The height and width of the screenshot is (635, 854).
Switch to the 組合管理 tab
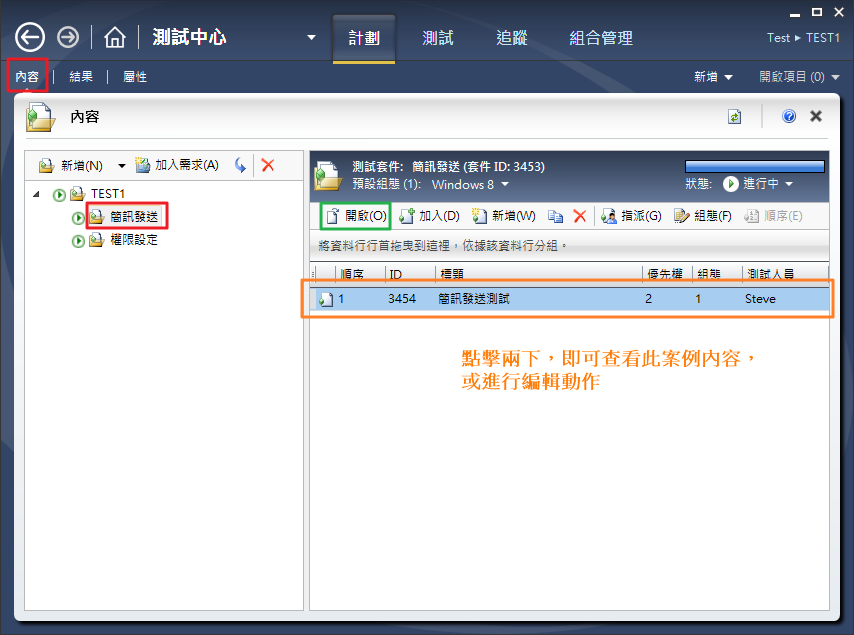[x=601, y=38]
